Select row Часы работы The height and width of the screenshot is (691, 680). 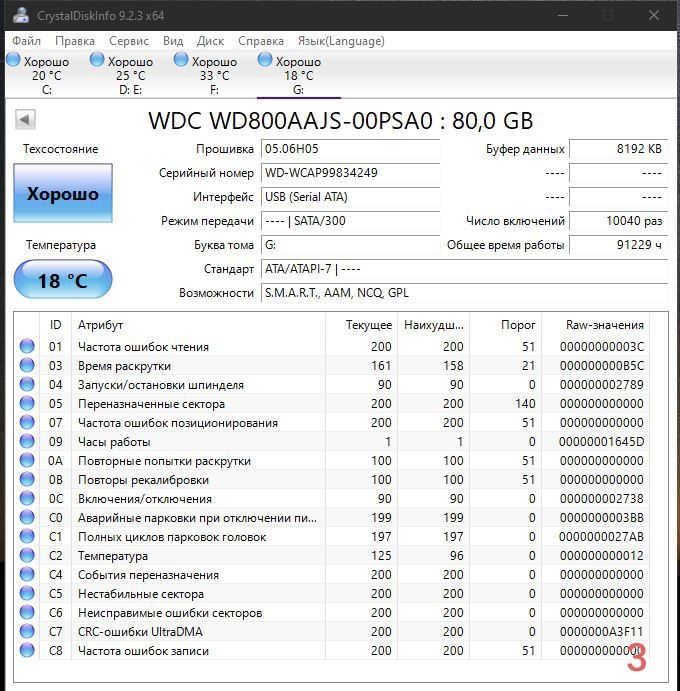click(x=331, y=441)
